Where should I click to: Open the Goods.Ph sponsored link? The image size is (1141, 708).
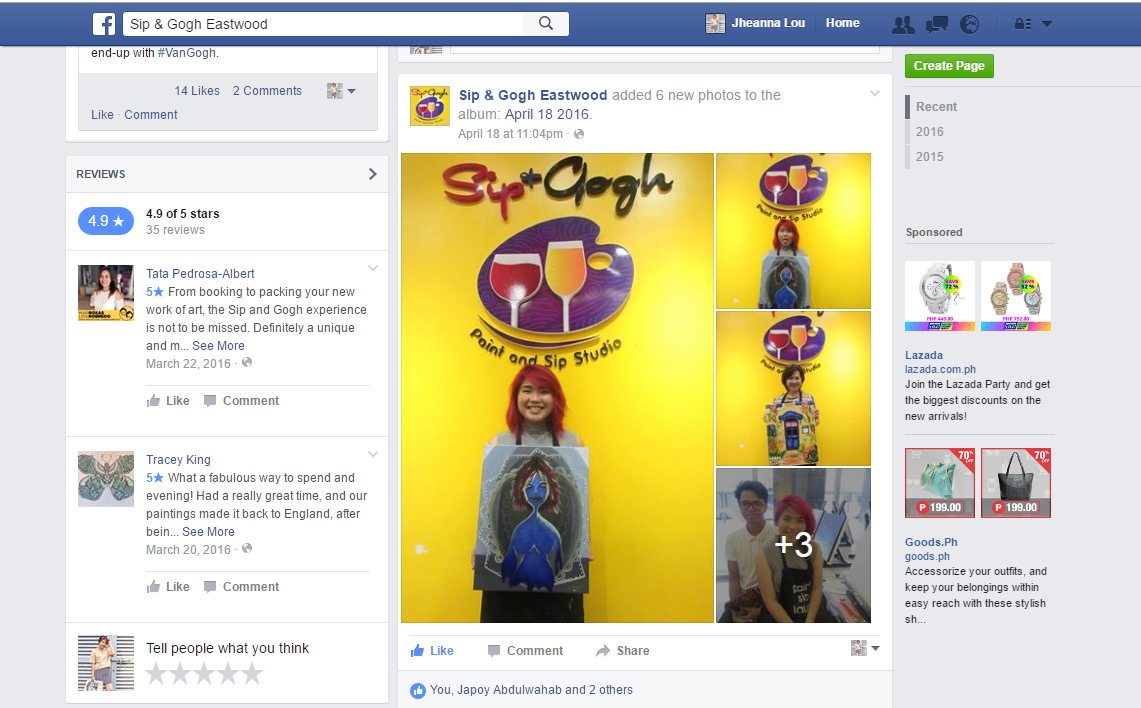tap(931, 542)
